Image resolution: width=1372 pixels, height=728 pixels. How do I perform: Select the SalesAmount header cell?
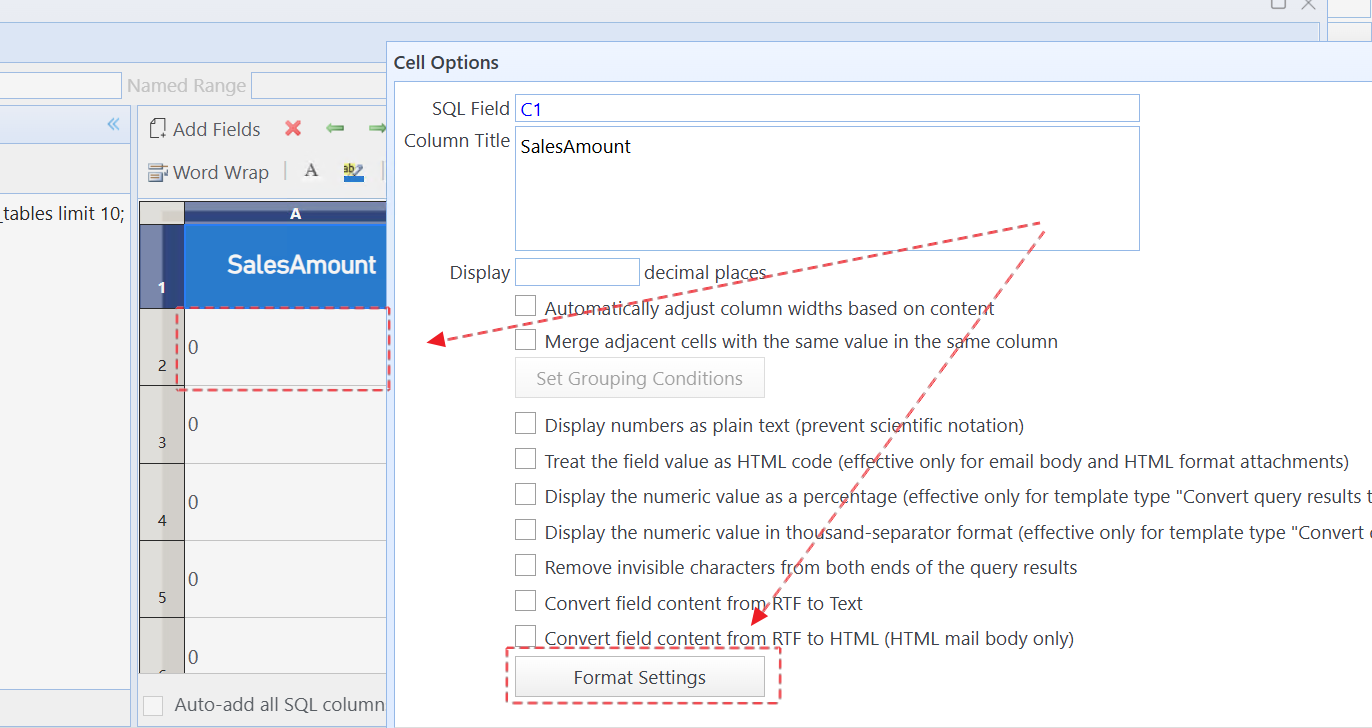(286, 265)
